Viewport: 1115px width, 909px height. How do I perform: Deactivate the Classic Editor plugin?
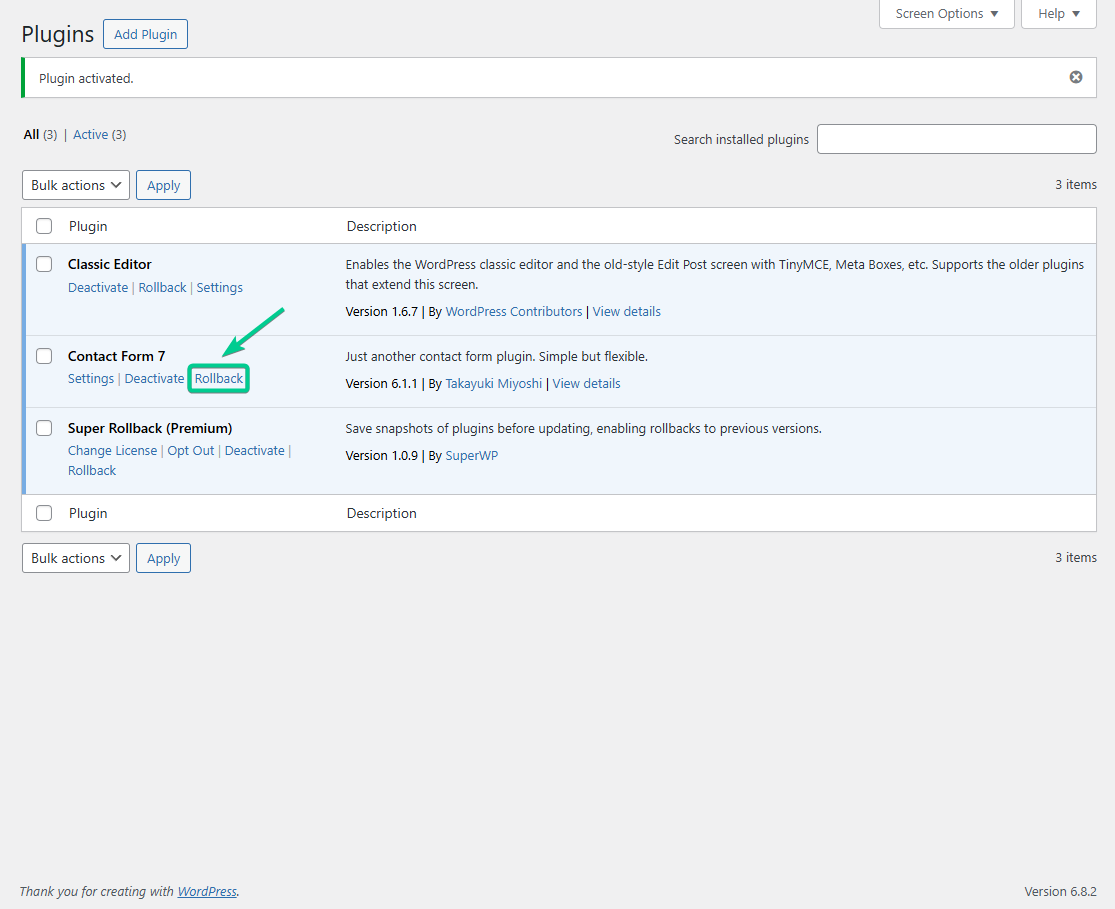[98, 287]
